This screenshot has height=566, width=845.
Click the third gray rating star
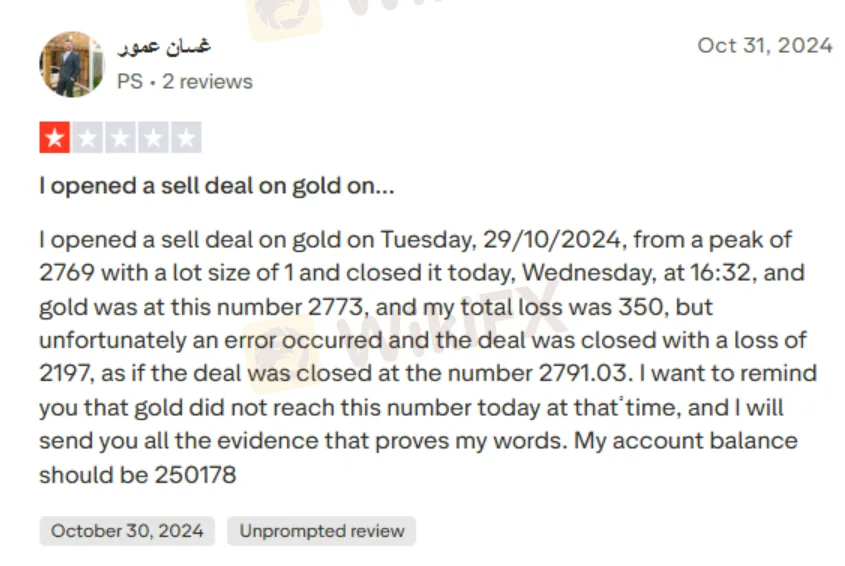[120, 138]
